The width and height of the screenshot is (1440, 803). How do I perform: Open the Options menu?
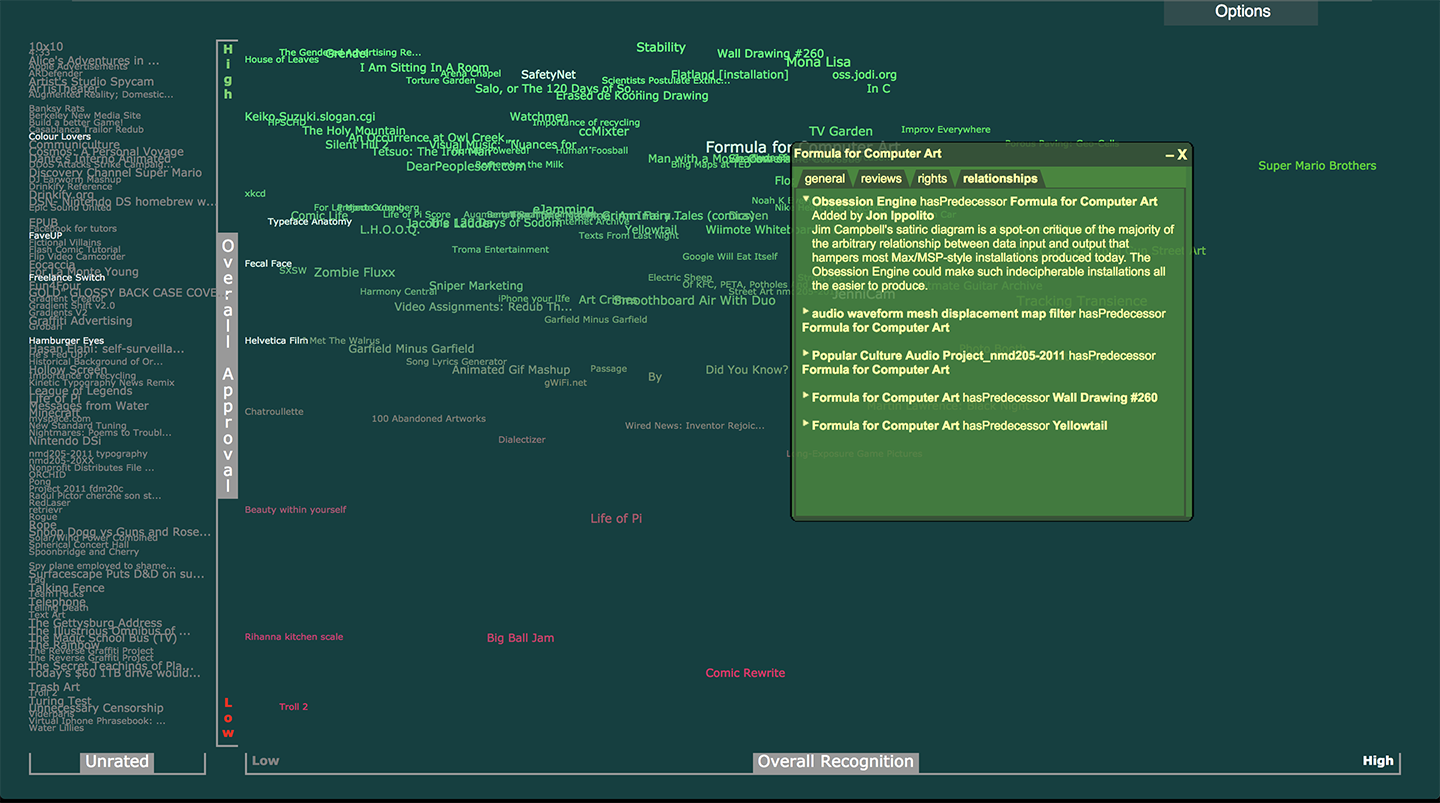1241,12
